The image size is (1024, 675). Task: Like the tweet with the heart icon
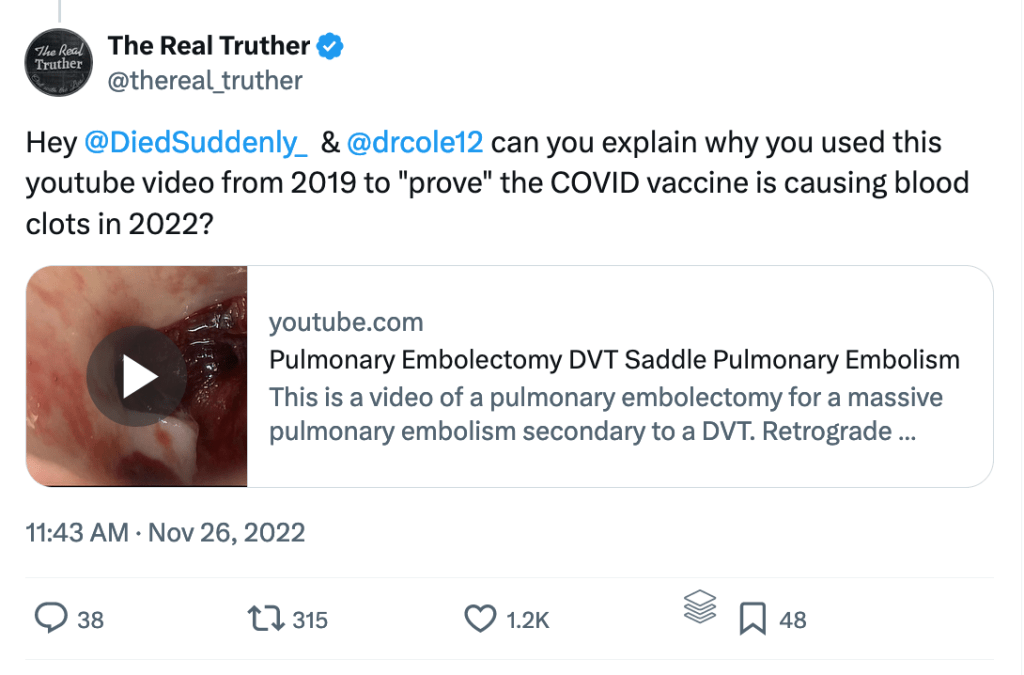481,619
